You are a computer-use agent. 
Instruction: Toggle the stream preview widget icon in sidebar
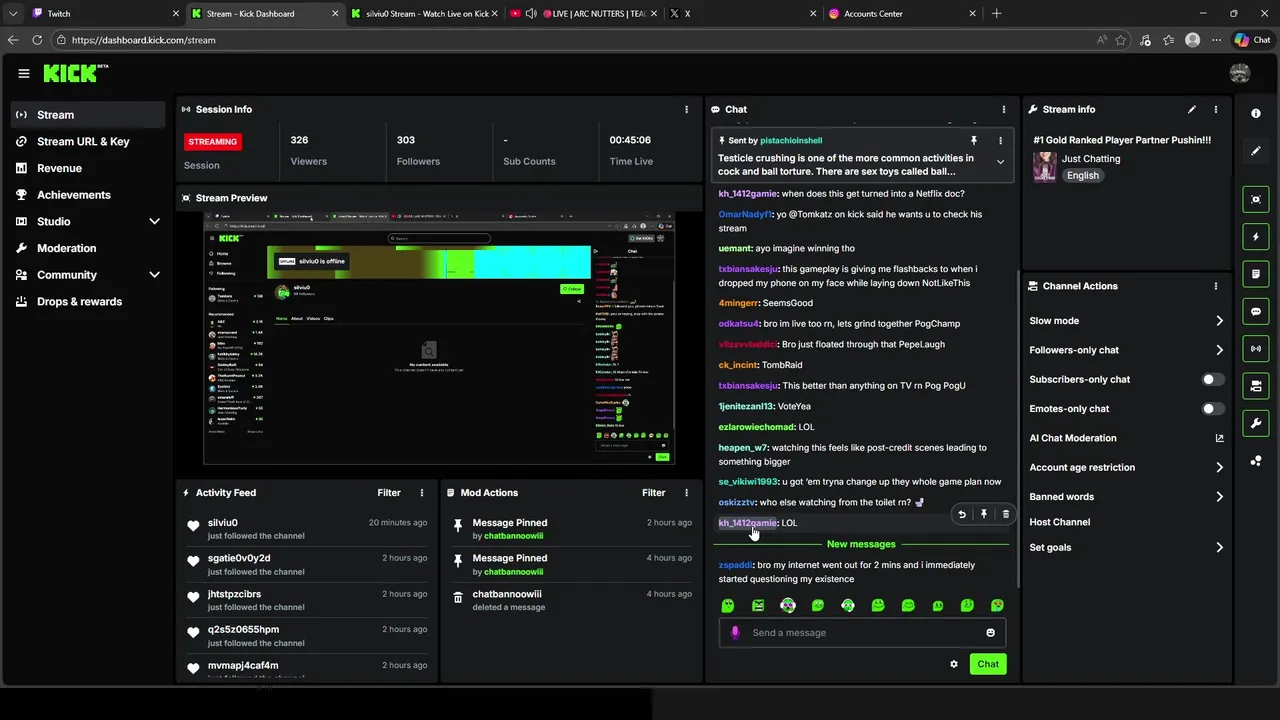click(1256, 200)
